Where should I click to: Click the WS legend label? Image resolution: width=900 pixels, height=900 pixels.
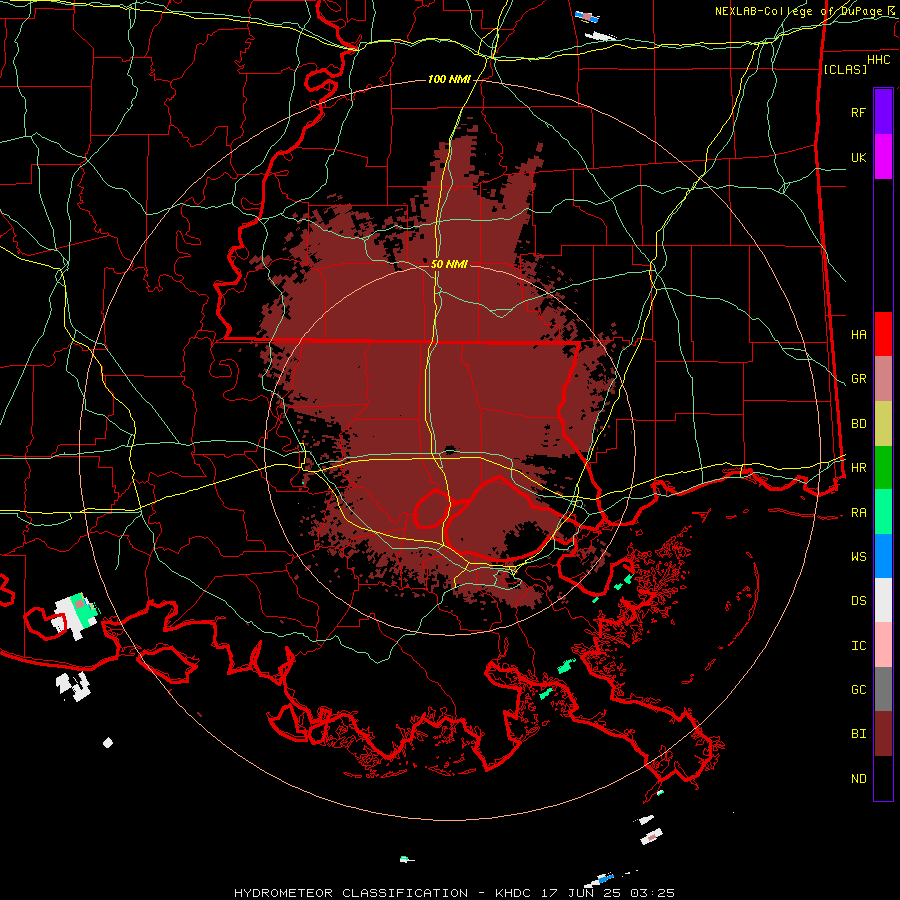point(858,557)
